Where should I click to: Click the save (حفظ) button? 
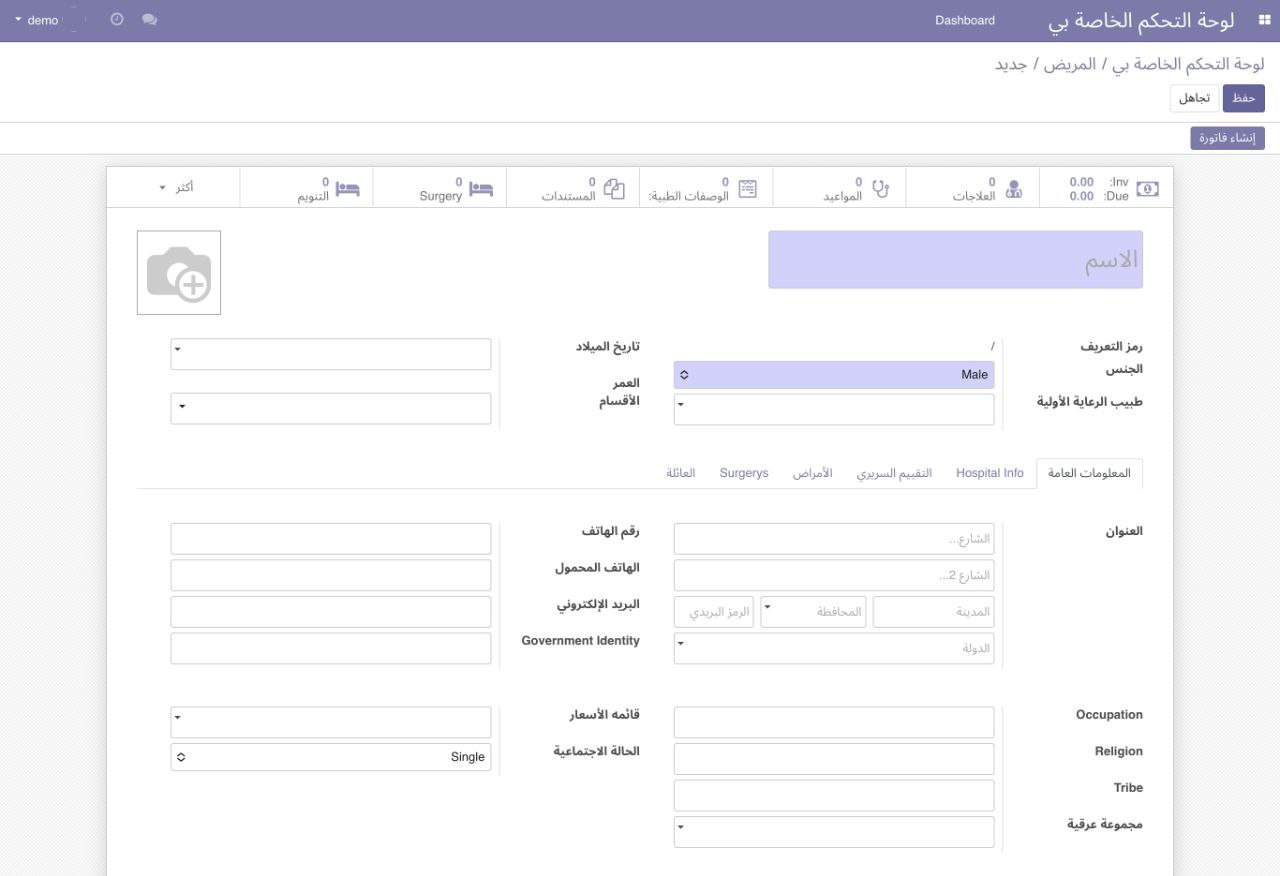tap(1243, 98)
